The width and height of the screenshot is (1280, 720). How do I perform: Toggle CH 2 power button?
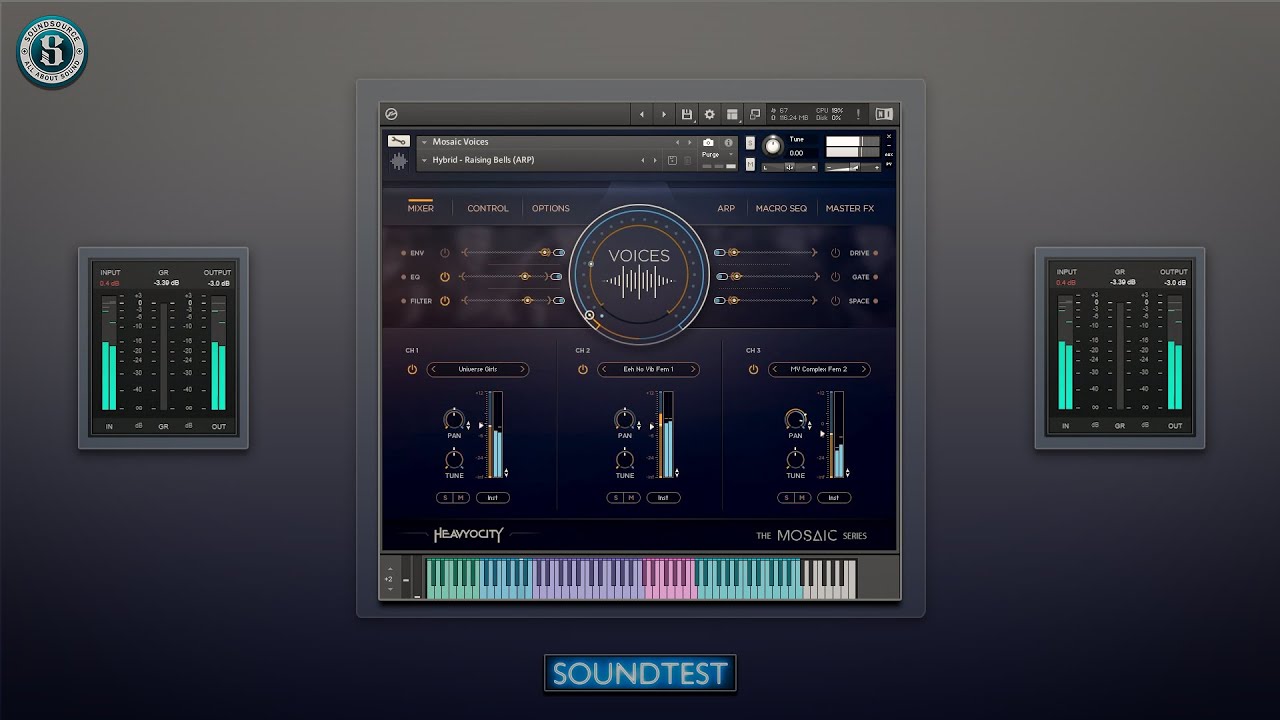click(x=583, y=369)
